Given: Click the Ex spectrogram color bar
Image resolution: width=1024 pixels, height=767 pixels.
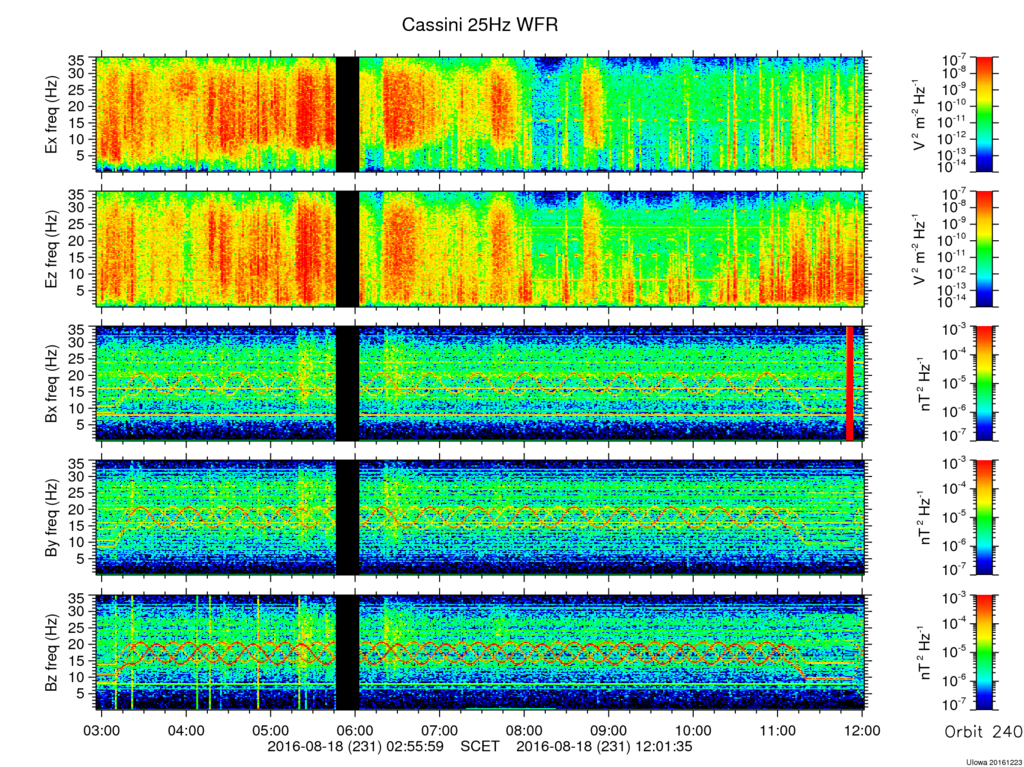Looking at the screenshot, I should coord(984,114).
